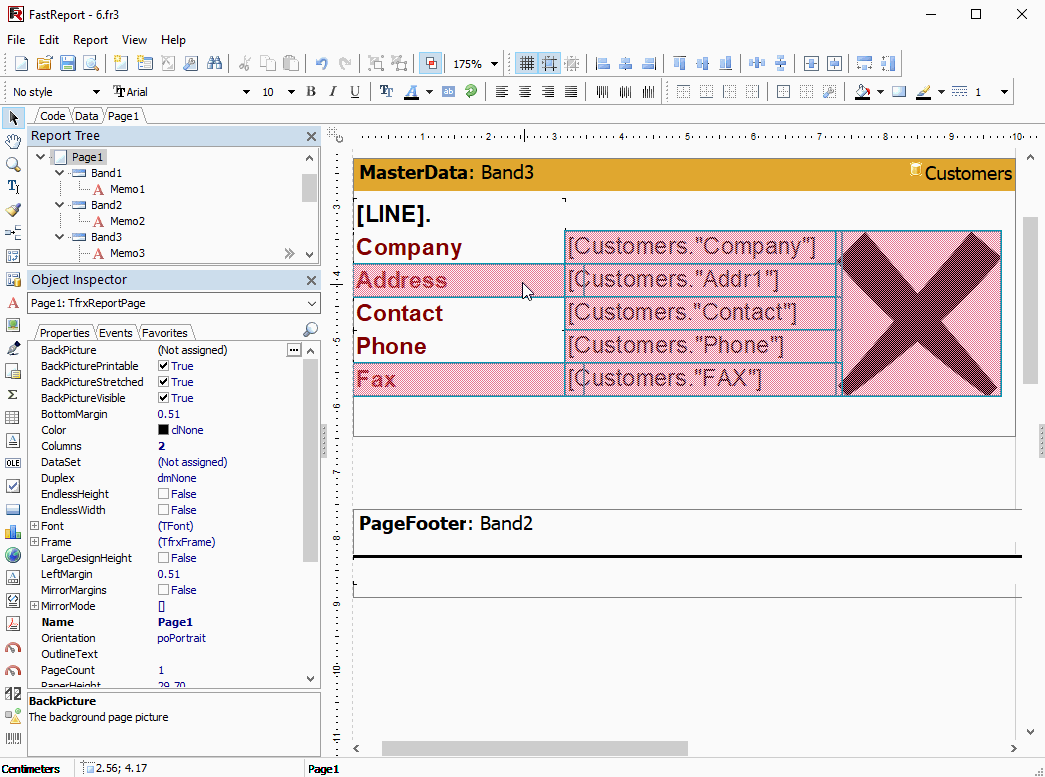Switch to the Favorites tab

(x=165, y=333)
